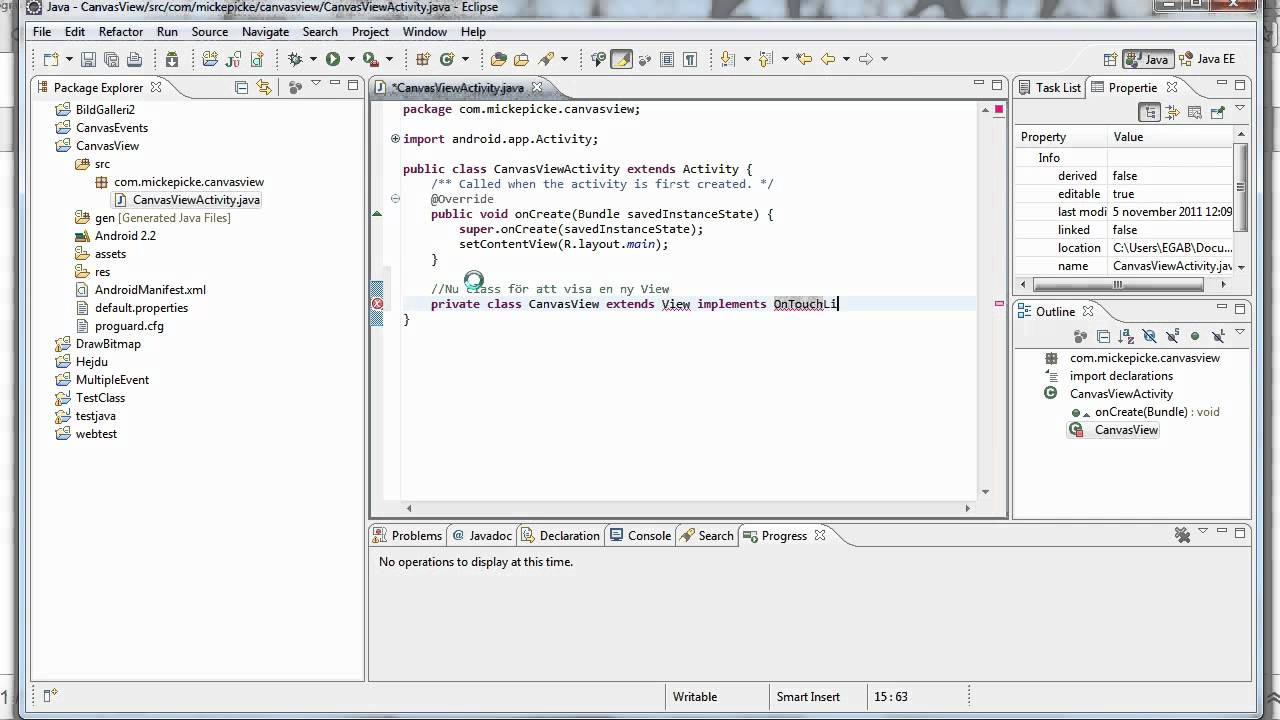Click the error marker beside line 15
This screenshot has height=720, width=1280.
click(x=378, y=304)
